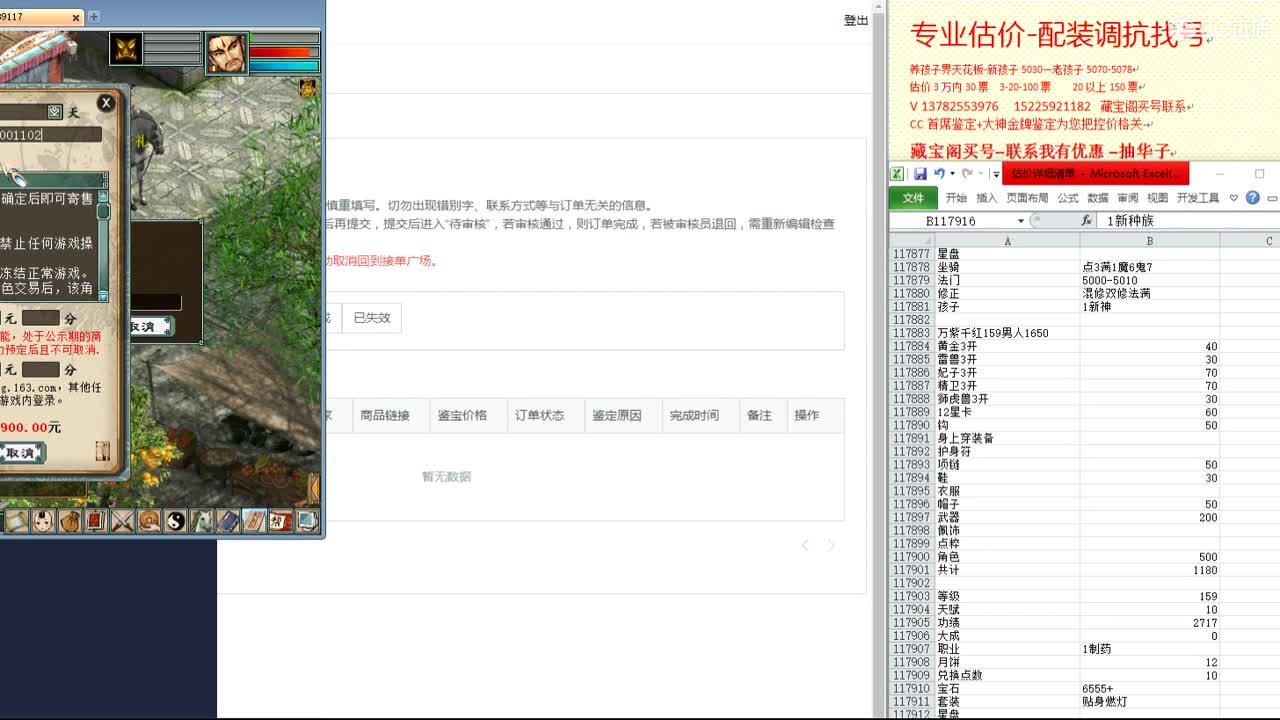Click the coin-giving hand icon in game toolbar
1280x720 pixels.
pyautogui.click(x=149, y=521)
